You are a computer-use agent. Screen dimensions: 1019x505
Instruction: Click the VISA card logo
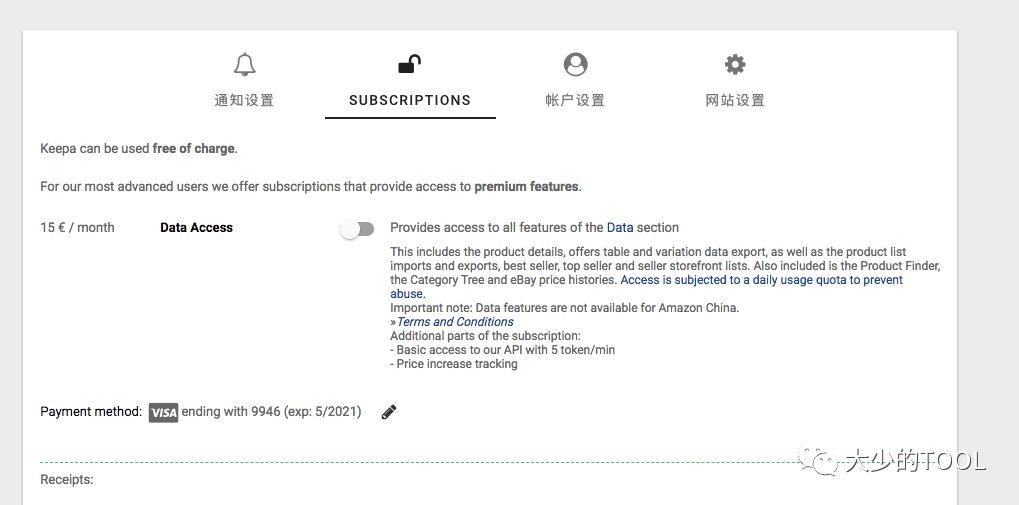coord(163,412)
